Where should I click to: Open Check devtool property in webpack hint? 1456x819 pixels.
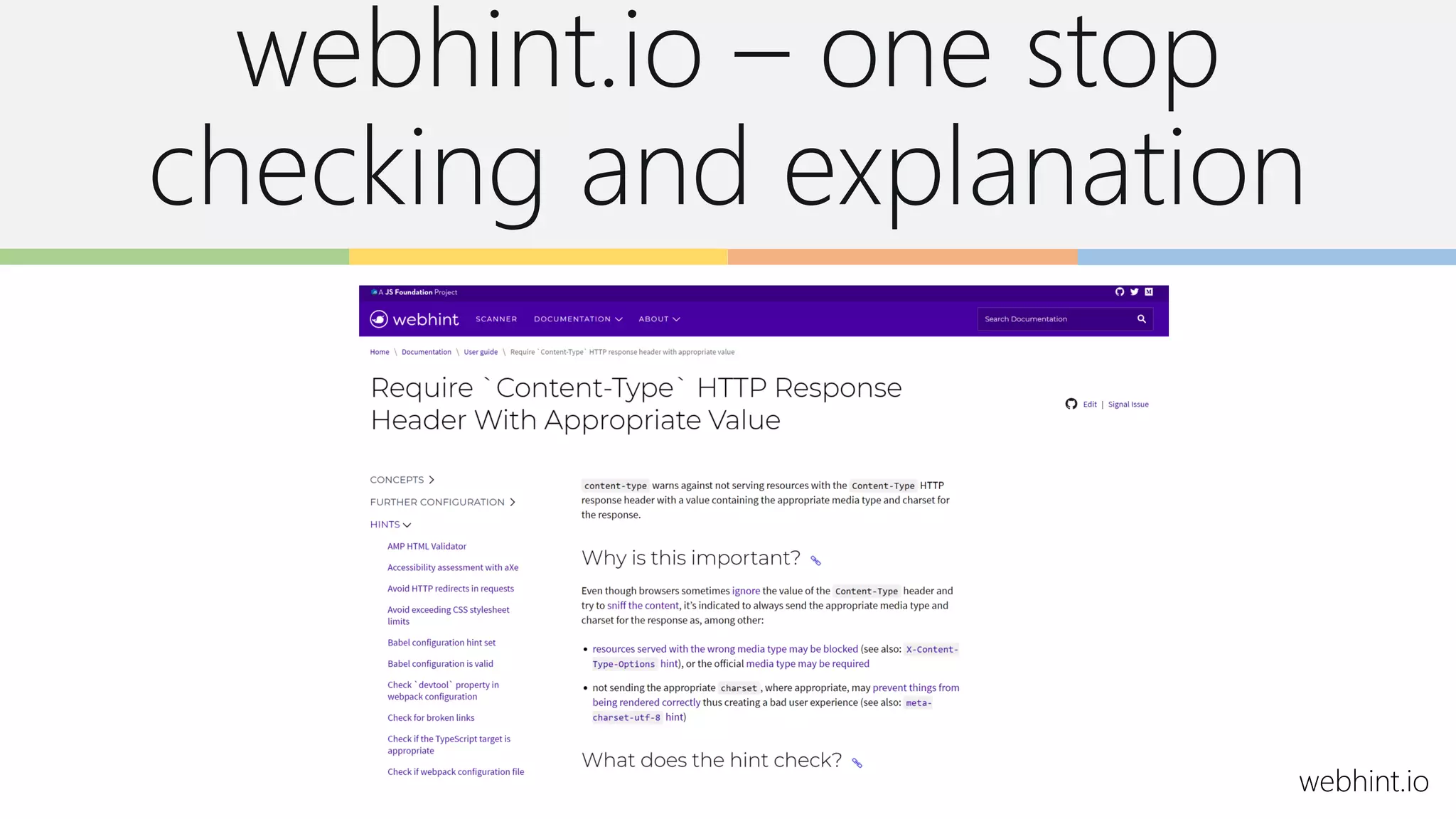pyautogui.click(x=443, y=691)
